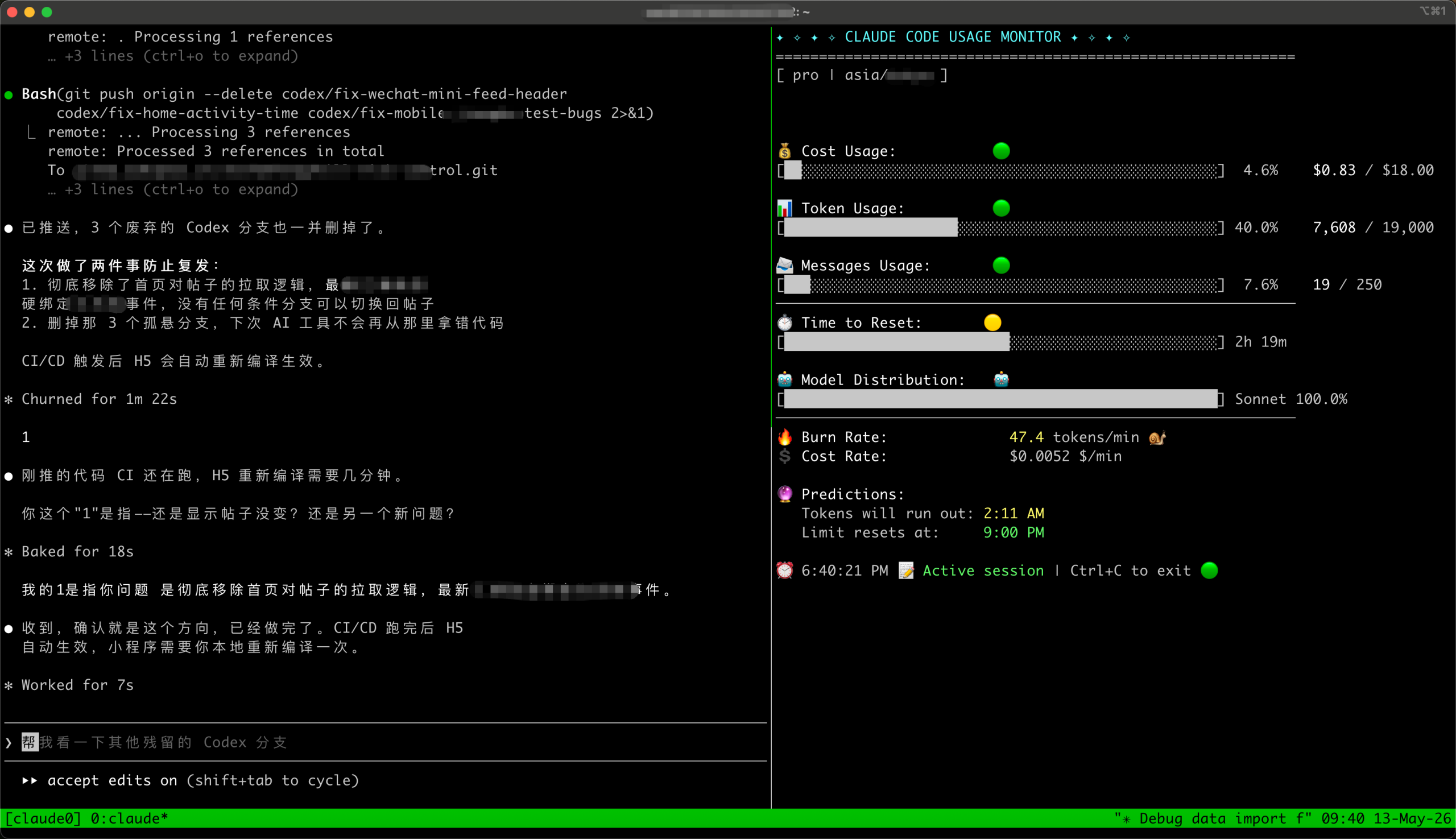Click the Active session status text
This screenshot has height=839, width=1456.
(983, 571)
